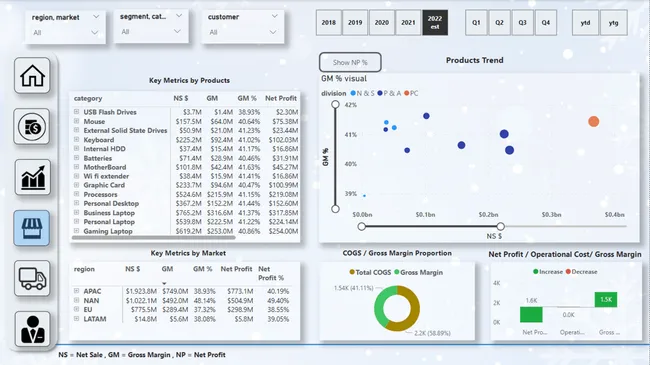Viewport: 650px width, 365px height.
Task: Open the marketing store icon page
Action: 32,228
